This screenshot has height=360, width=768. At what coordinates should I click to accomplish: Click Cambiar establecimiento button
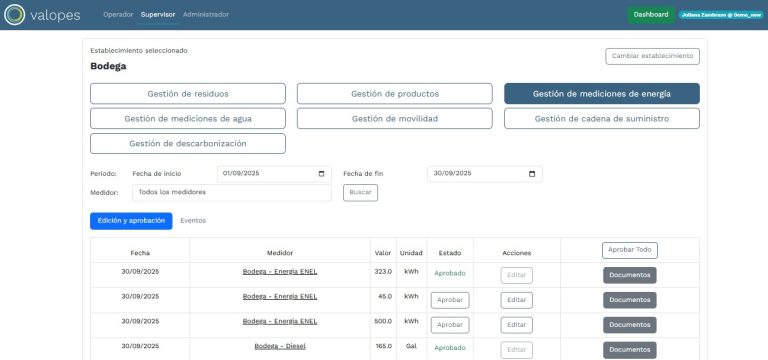(x=652, y=56)
